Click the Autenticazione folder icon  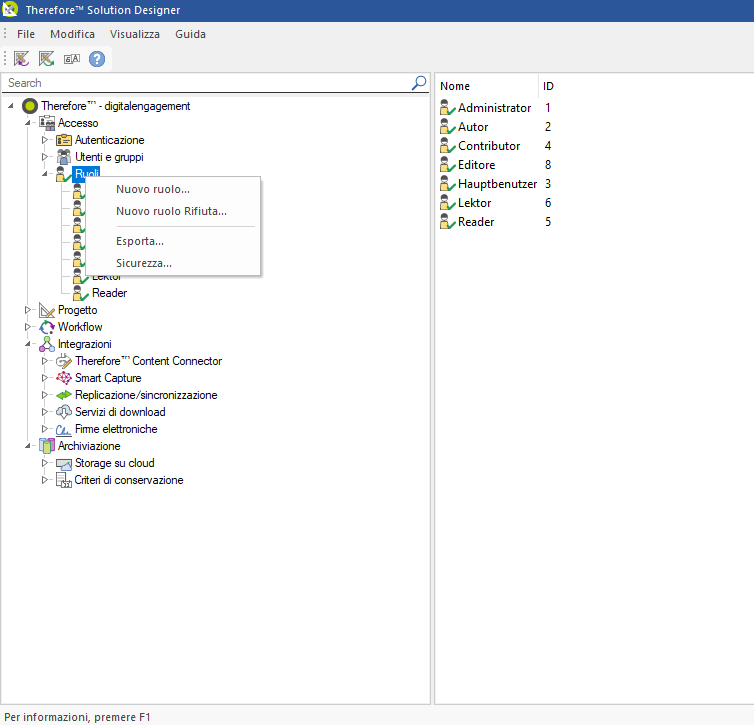pyautogui.click(x=64, y=140)
